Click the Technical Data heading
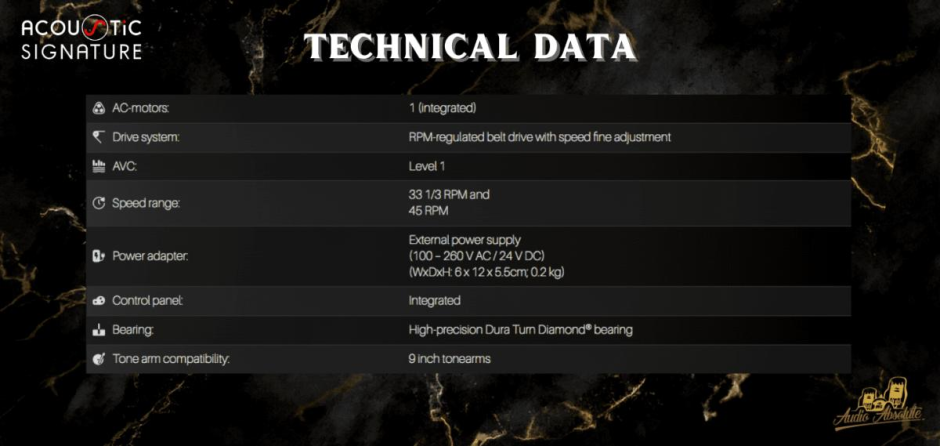This screenshot has width=940, height=446. tap(469, 47)
